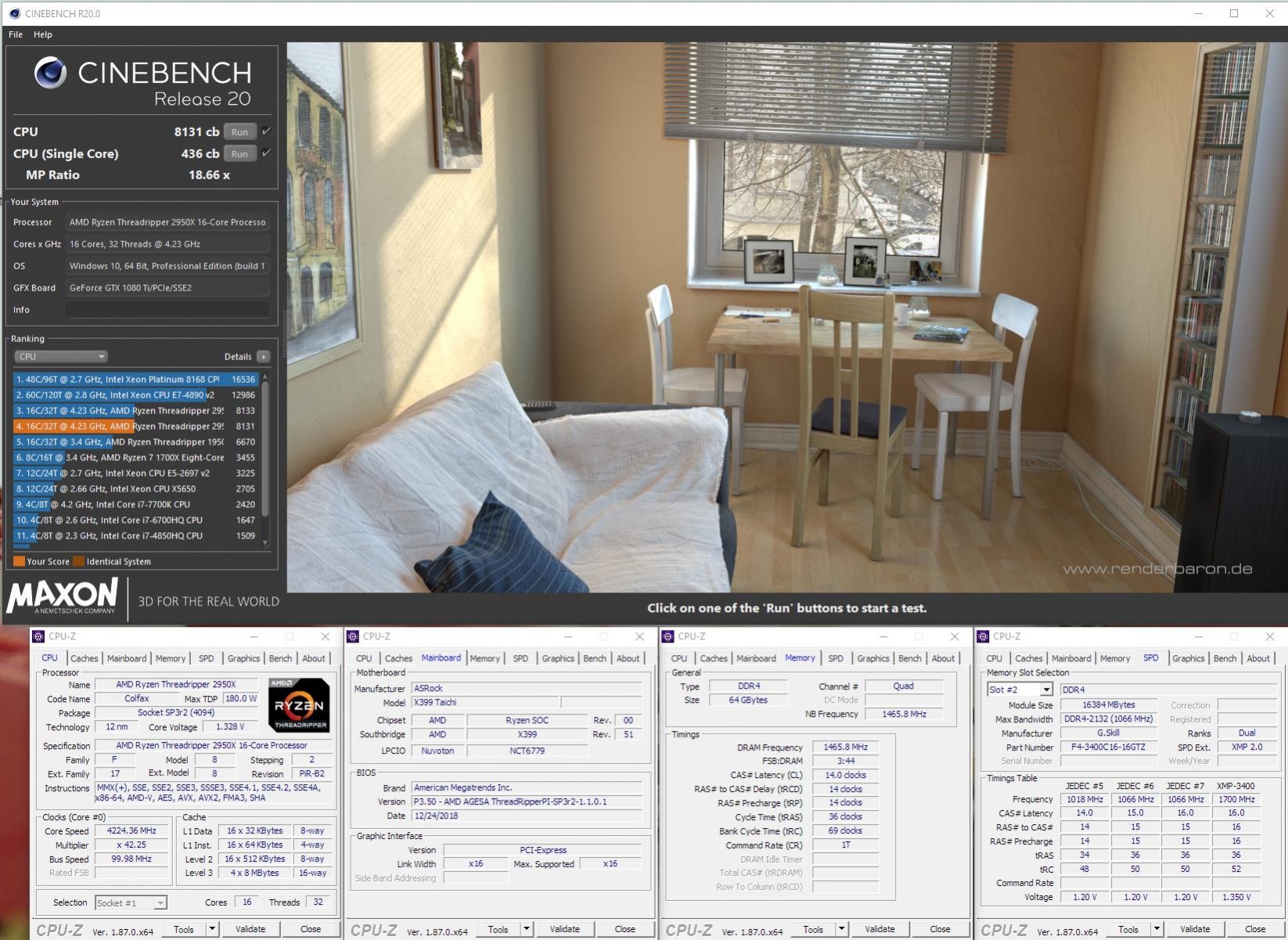Click the Cinebench title bar app icon

[x=14, y=13]
